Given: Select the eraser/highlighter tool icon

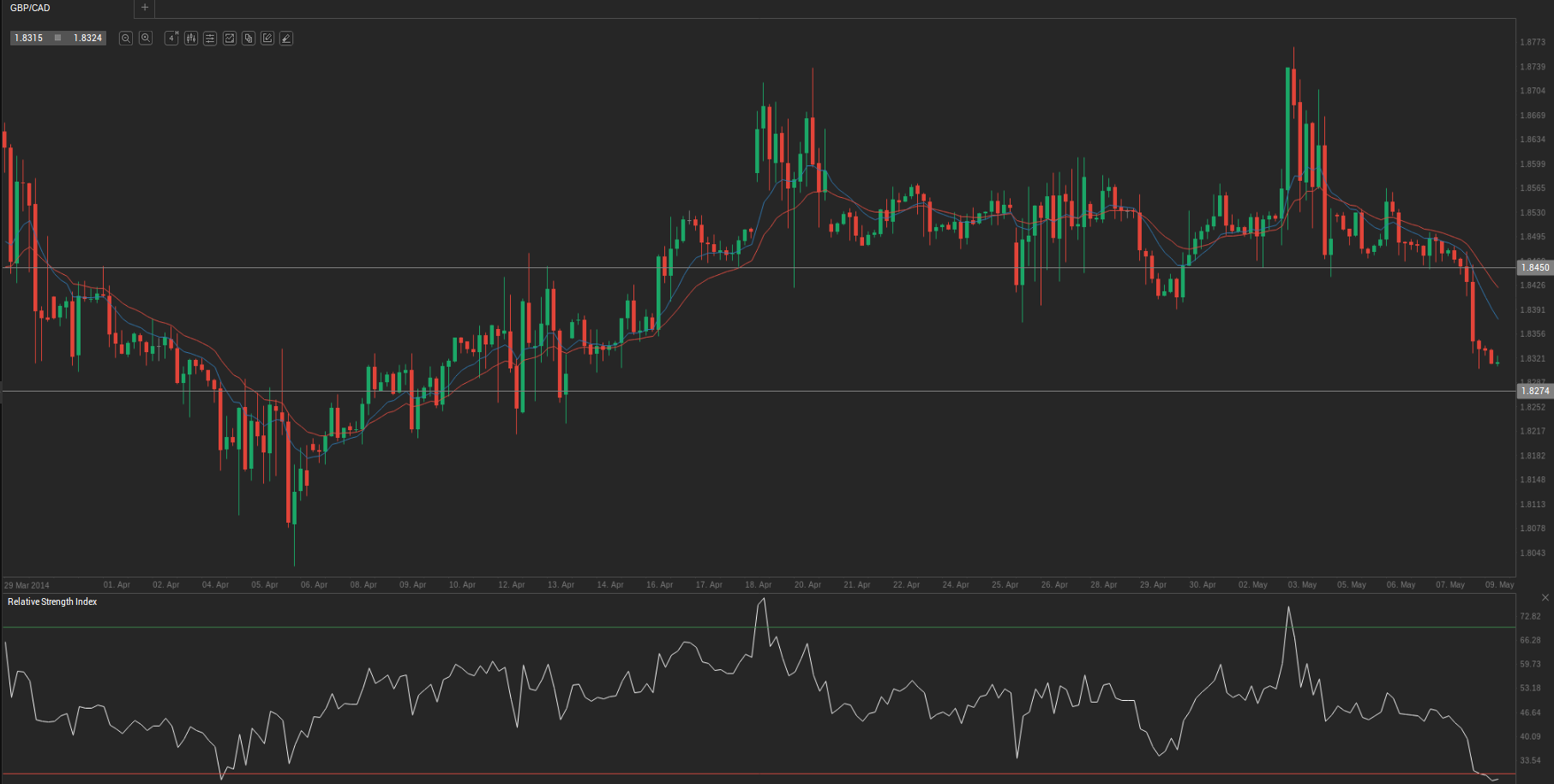Looking at the screenshot, I should click(x=286, y=39).
